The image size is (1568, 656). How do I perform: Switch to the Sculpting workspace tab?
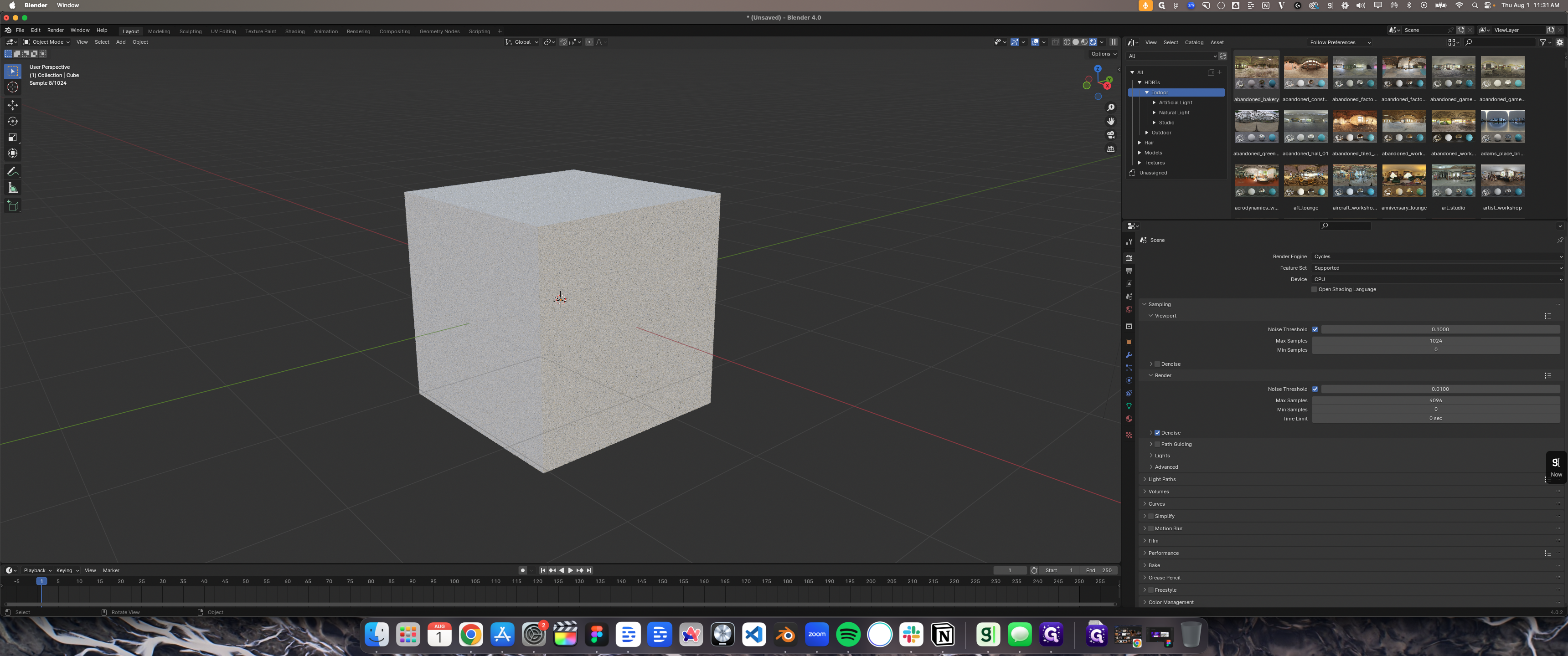point(190,31)
